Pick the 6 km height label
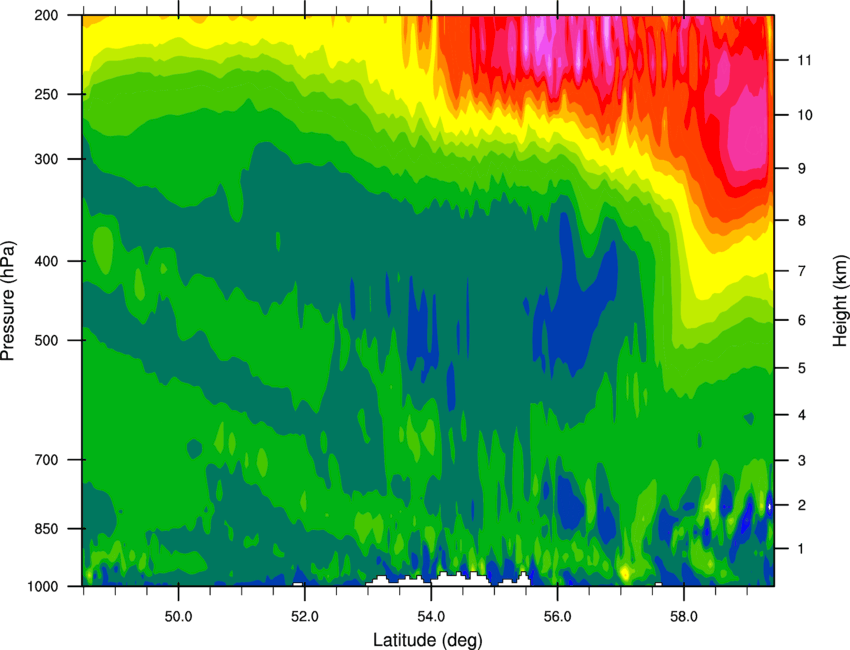Viewport: 850px width, 650px height. [x=802, y=320]
